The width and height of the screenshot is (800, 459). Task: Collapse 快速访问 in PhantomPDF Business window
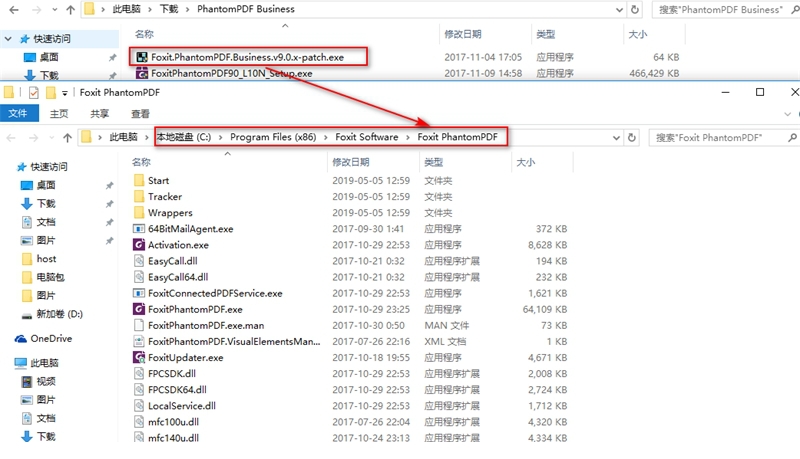coord(8,39)
